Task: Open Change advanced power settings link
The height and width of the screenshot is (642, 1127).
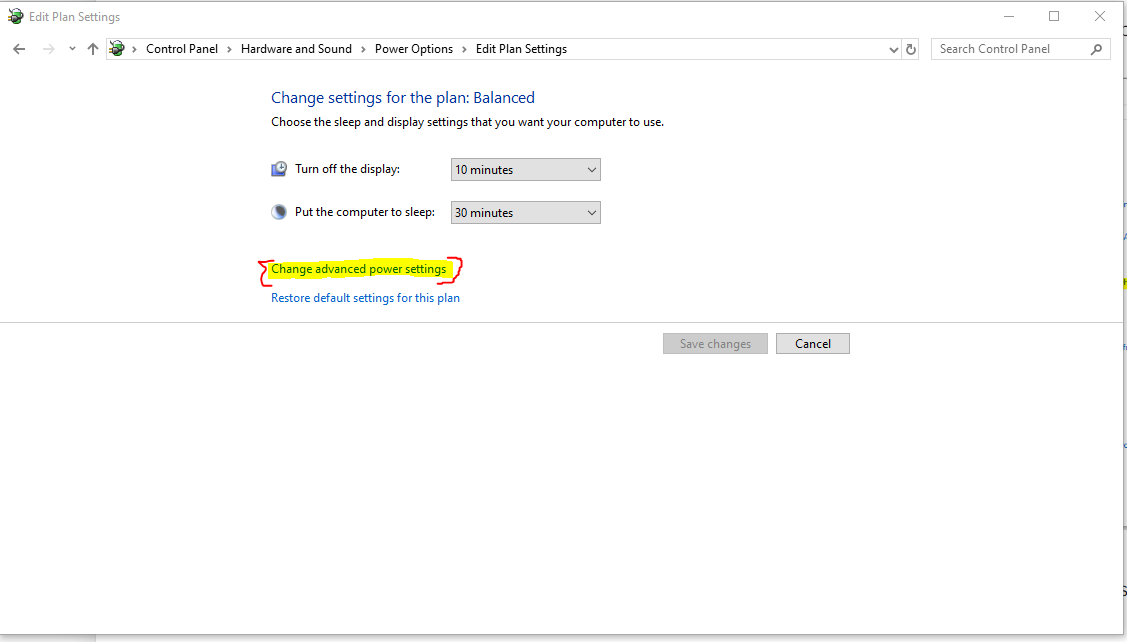Action: click(358, 269)
